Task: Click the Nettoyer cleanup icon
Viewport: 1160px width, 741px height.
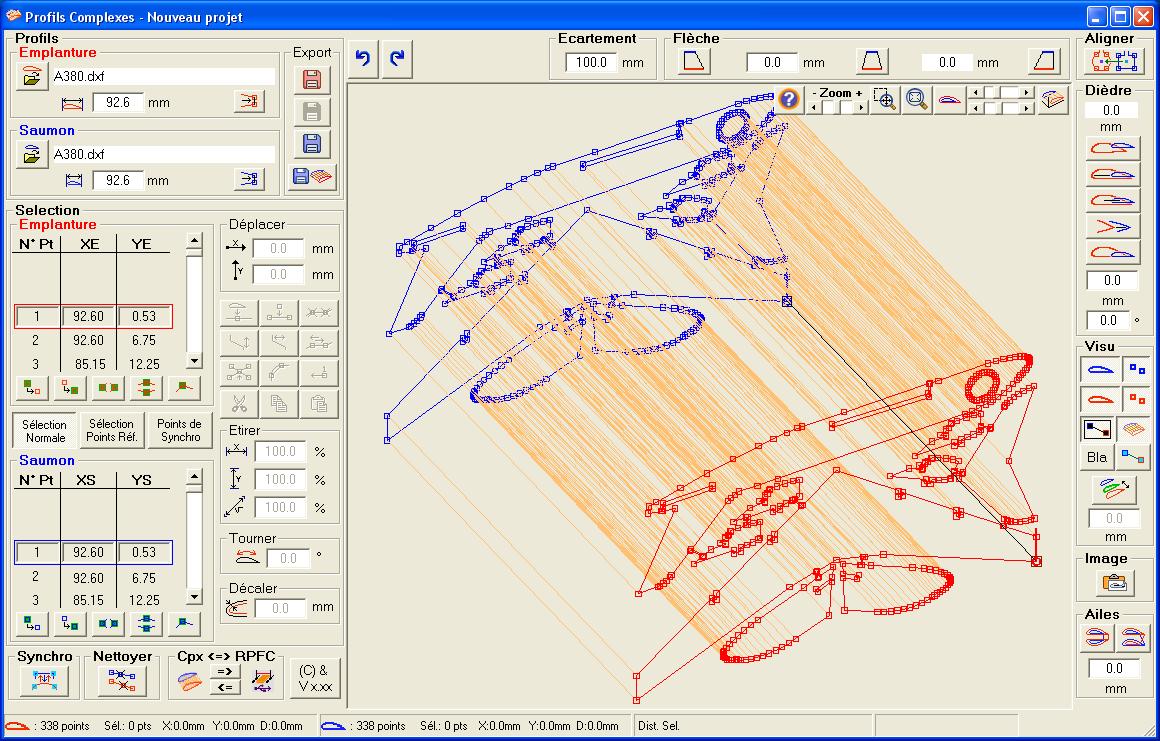Action: point(122,681)
